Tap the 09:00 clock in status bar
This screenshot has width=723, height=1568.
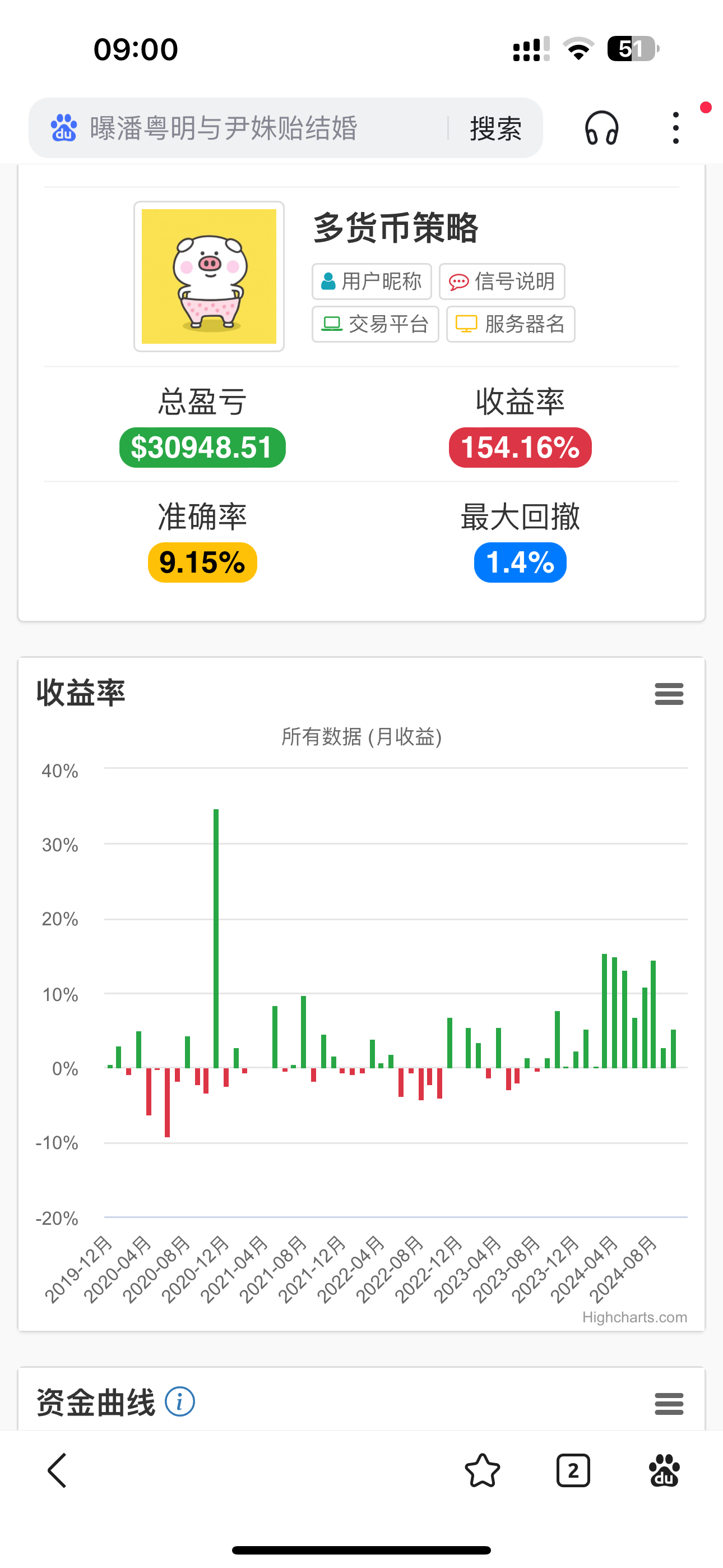(136, 49)
